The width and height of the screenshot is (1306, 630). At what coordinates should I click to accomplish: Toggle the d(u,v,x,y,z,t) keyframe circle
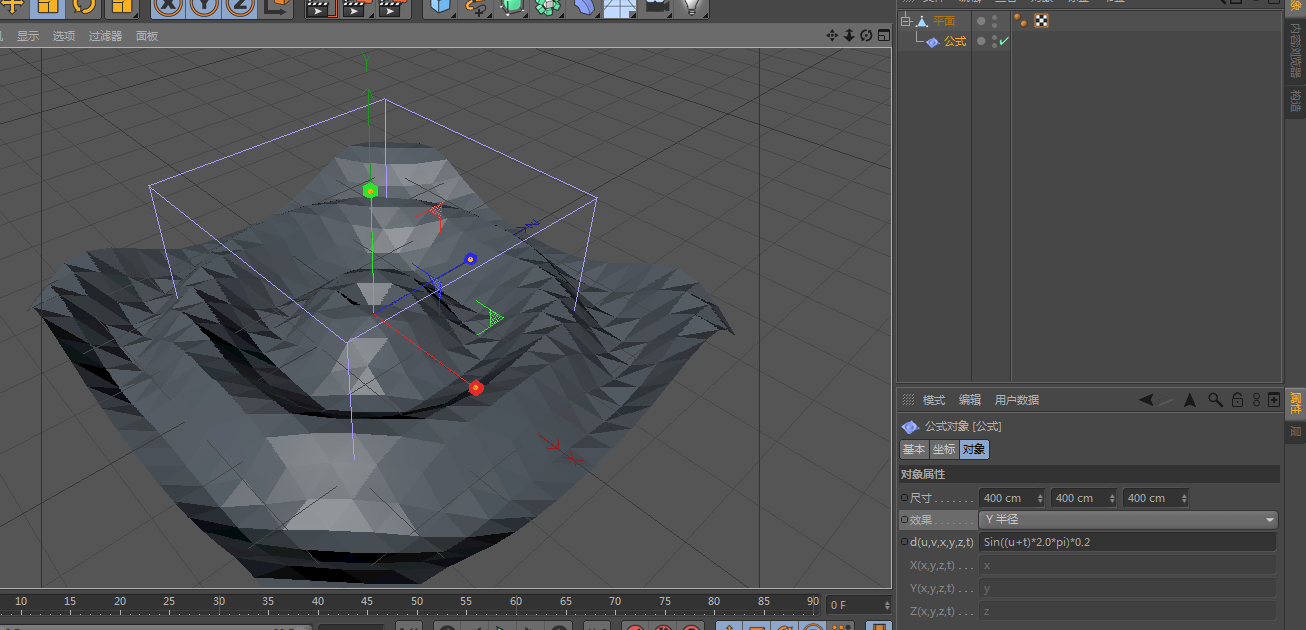point(905,542)
